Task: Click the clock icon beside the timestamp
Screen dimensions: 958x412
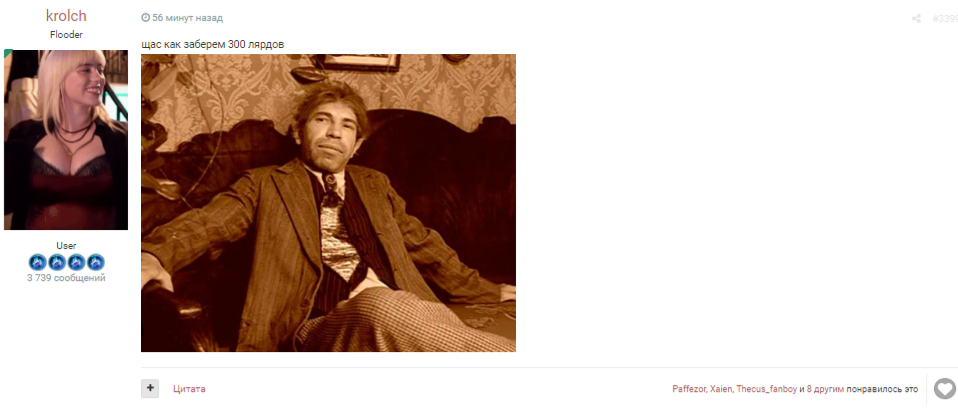Action: [x=145, y=18]
